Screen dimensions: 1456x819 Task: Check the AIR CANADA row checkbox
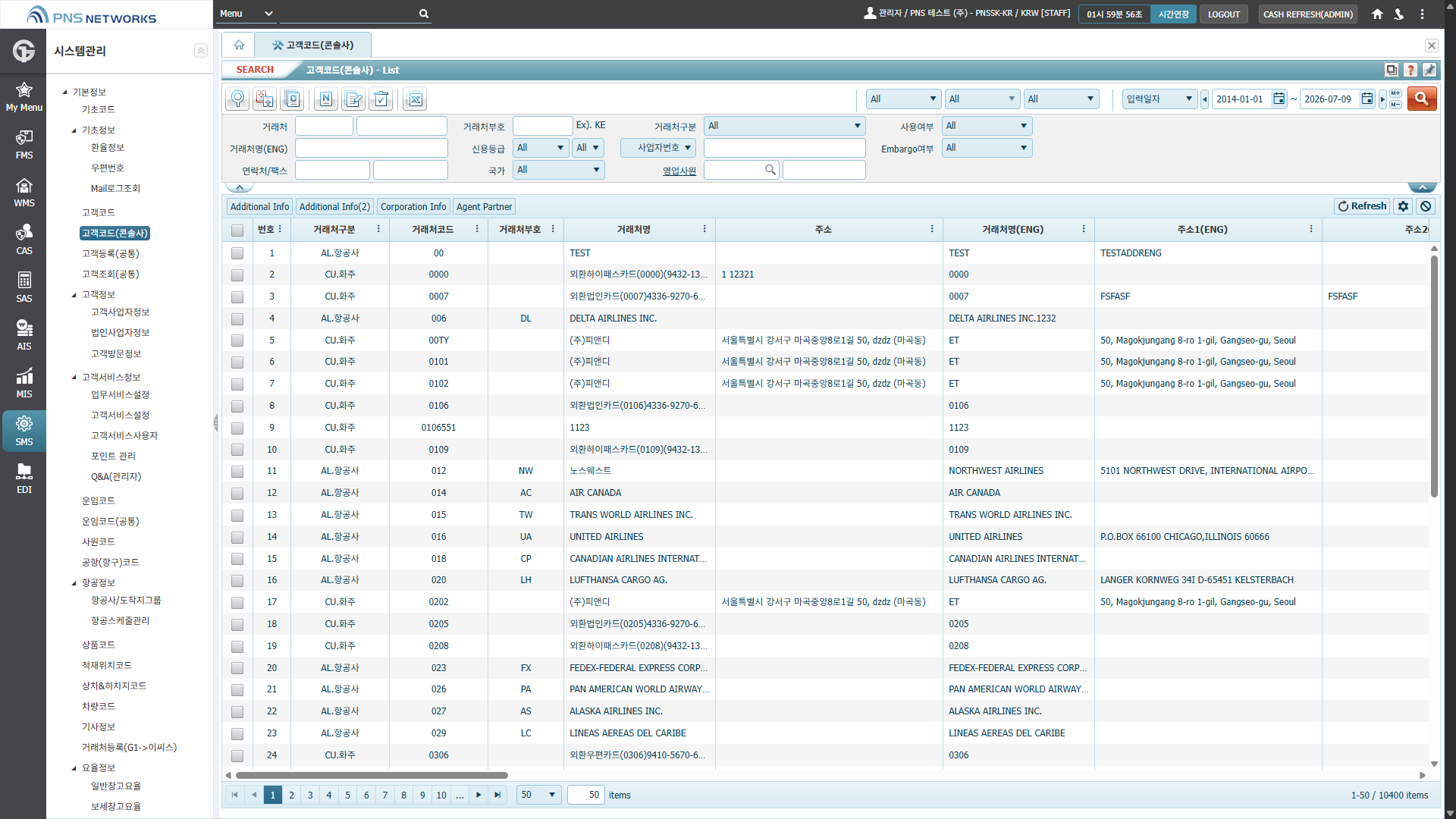[x=237, y=493]
